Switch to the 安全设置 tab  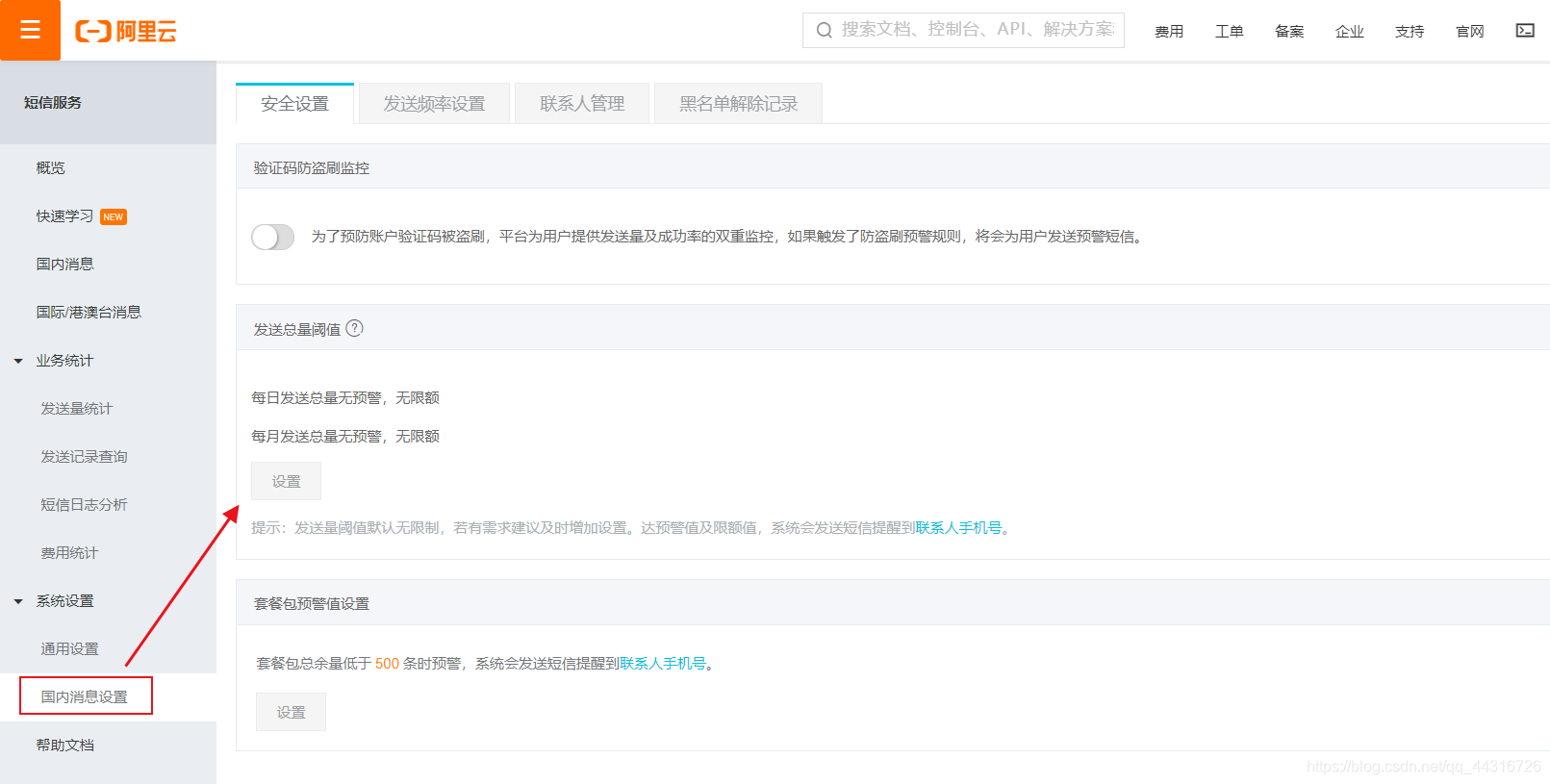[295, 104]
